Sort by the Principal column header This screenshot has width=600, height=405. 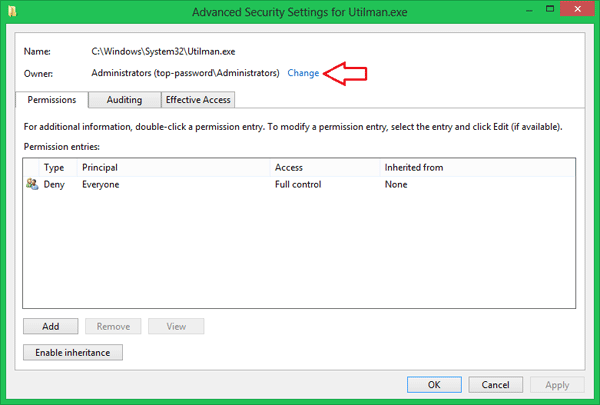point(174,167)
